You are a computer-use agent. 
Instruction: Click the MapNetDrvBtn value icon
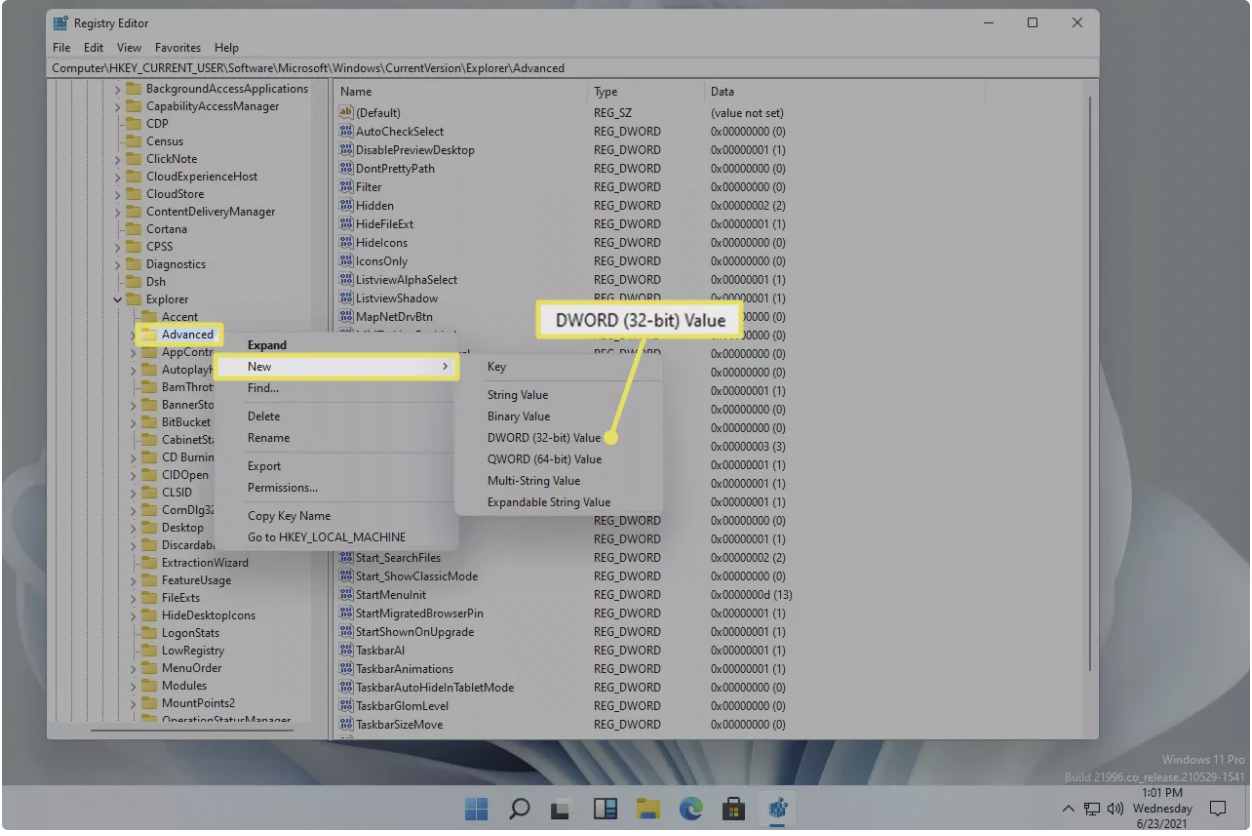click(347, 317)
